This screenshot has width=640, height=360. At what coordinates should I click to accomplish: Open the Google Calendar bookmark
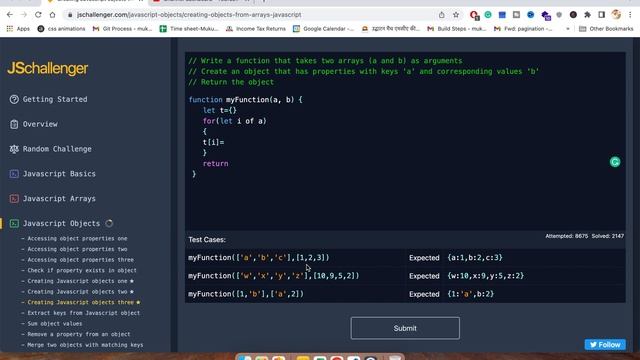pyautogui.click(x=323, y=29)
